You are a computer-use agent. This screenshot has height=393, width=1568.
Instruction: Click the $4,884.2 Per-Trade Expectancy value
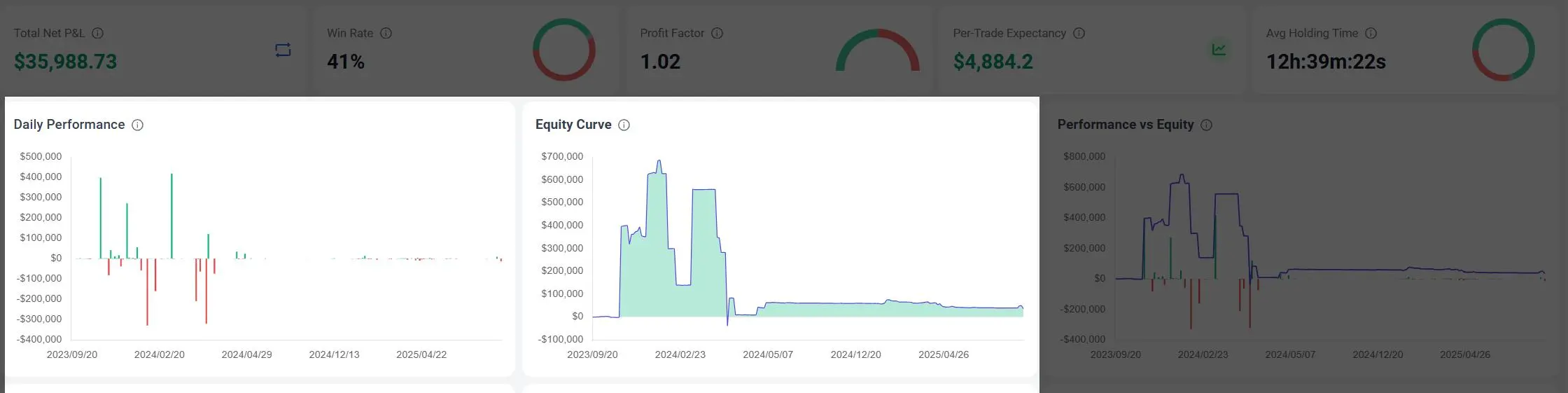[x=993, y=62]
